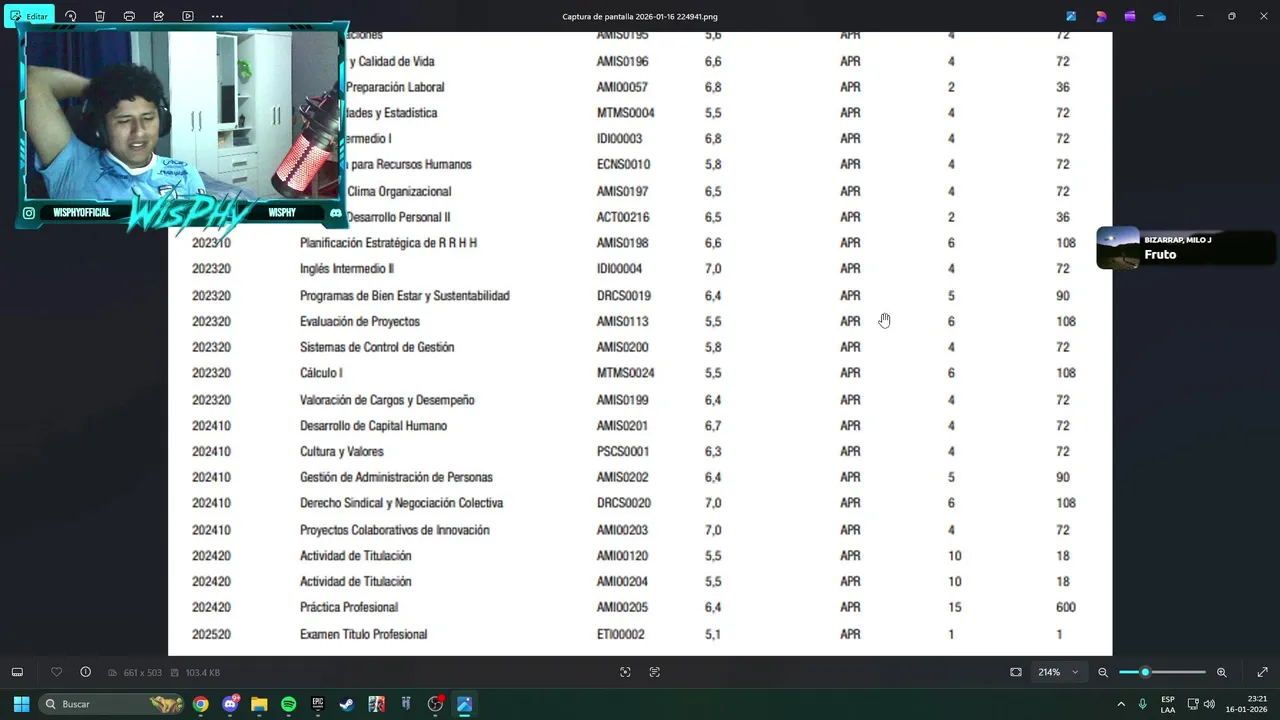
Task: Open Discord from the taskbar
Action: pos(230,704)
